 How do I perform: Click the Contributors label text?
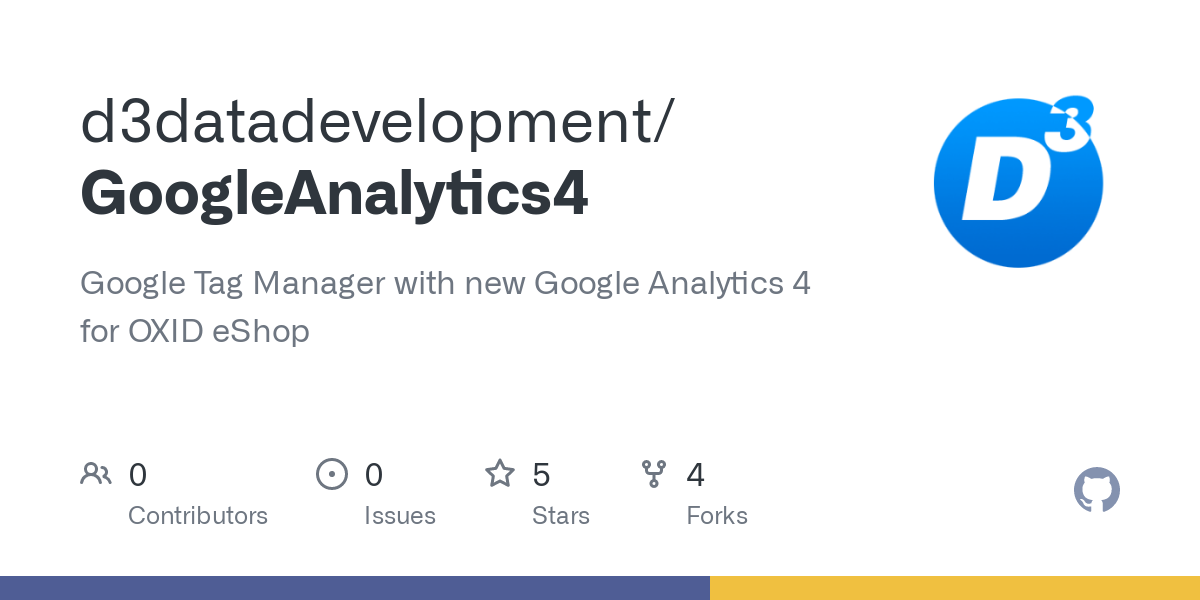pyautogui.click(x=198, y=516)
